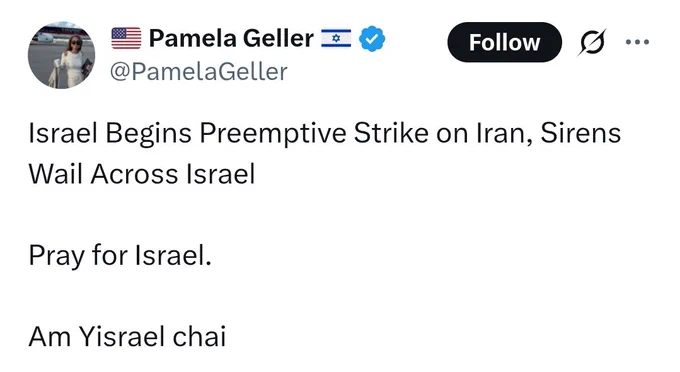Click the word 'Wail' in the second line
Screen dimensions: 680x372
click(x=56, y=174)
